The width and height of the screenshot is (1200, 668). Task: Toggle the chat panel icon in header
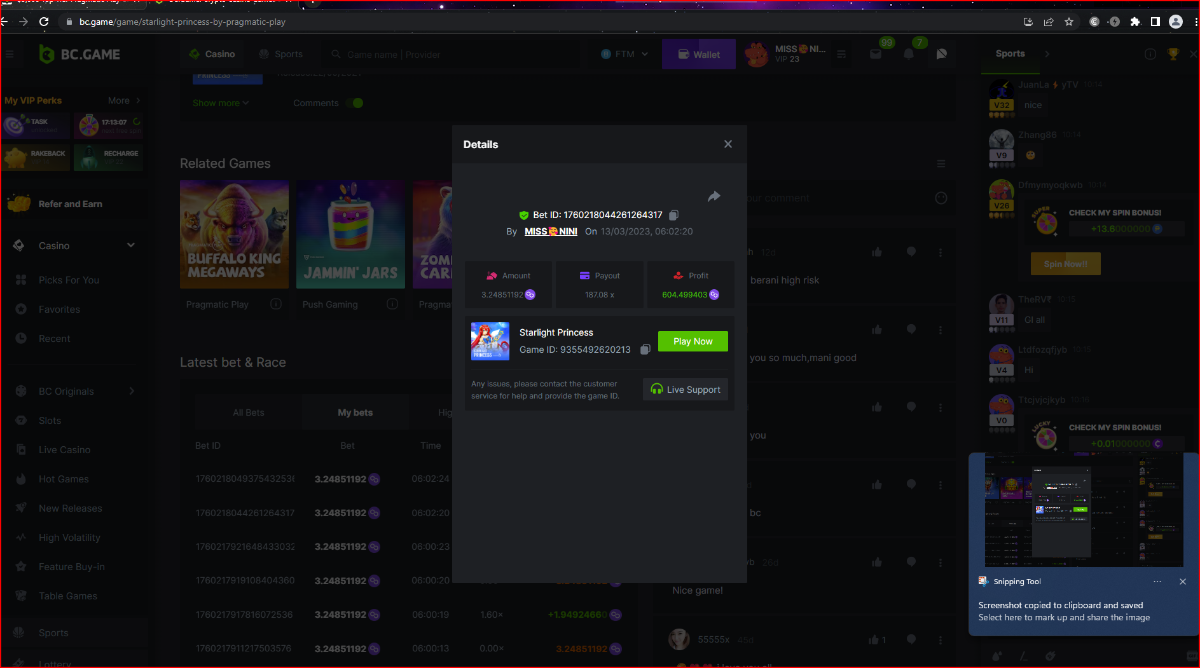(941, 54)
